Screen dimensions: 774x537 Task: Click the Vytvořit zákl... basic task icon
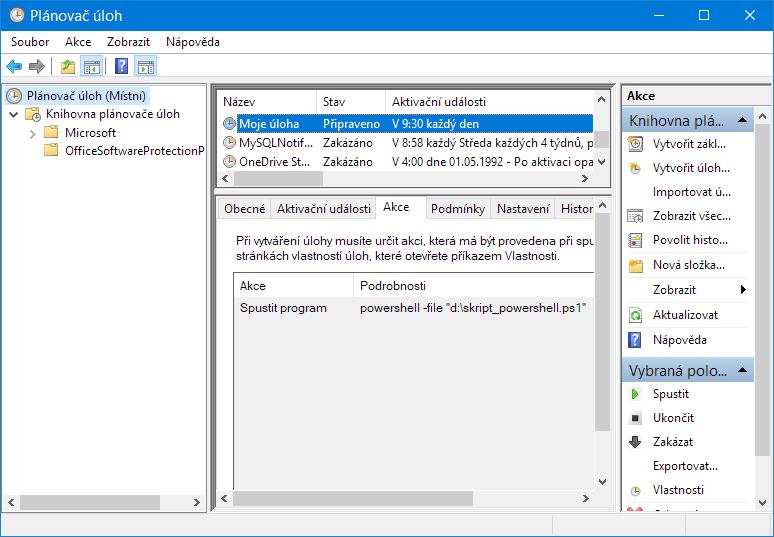[636, 144]
